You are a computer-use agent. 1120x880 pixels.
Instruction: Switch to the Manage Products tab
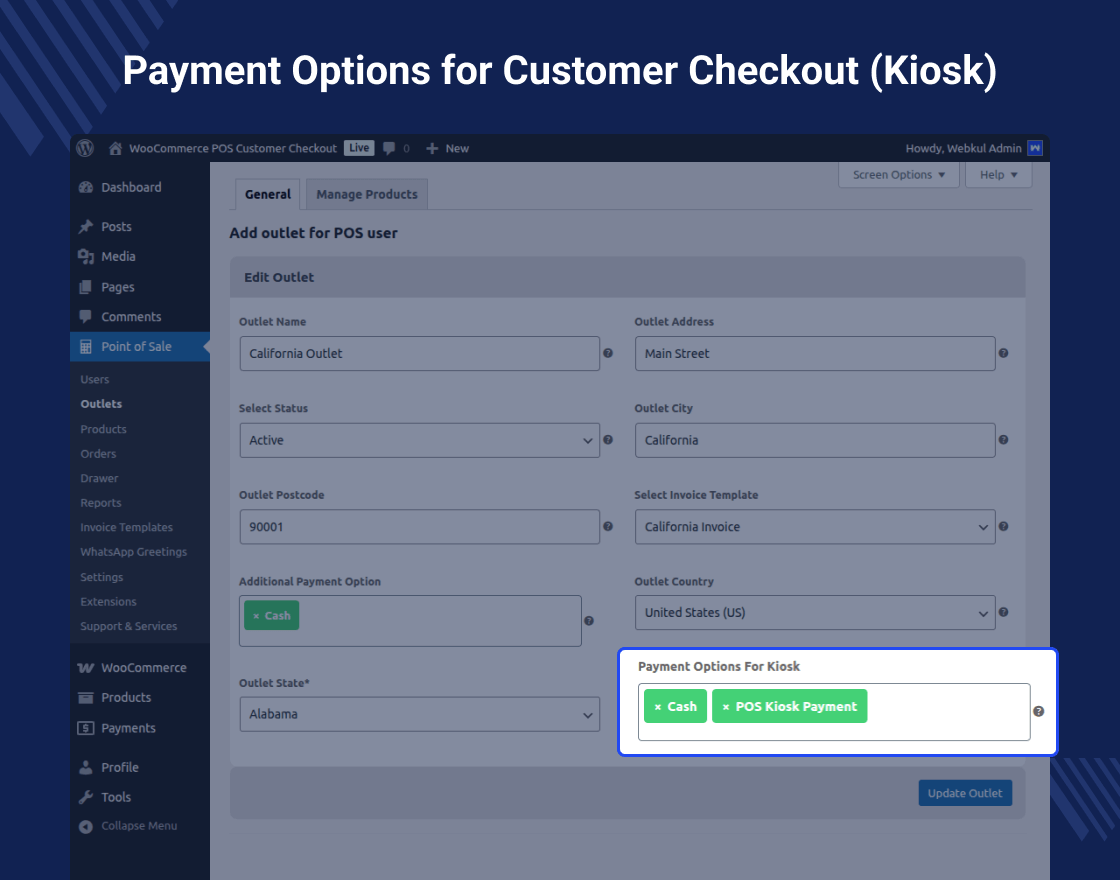[x=366, y=194]
